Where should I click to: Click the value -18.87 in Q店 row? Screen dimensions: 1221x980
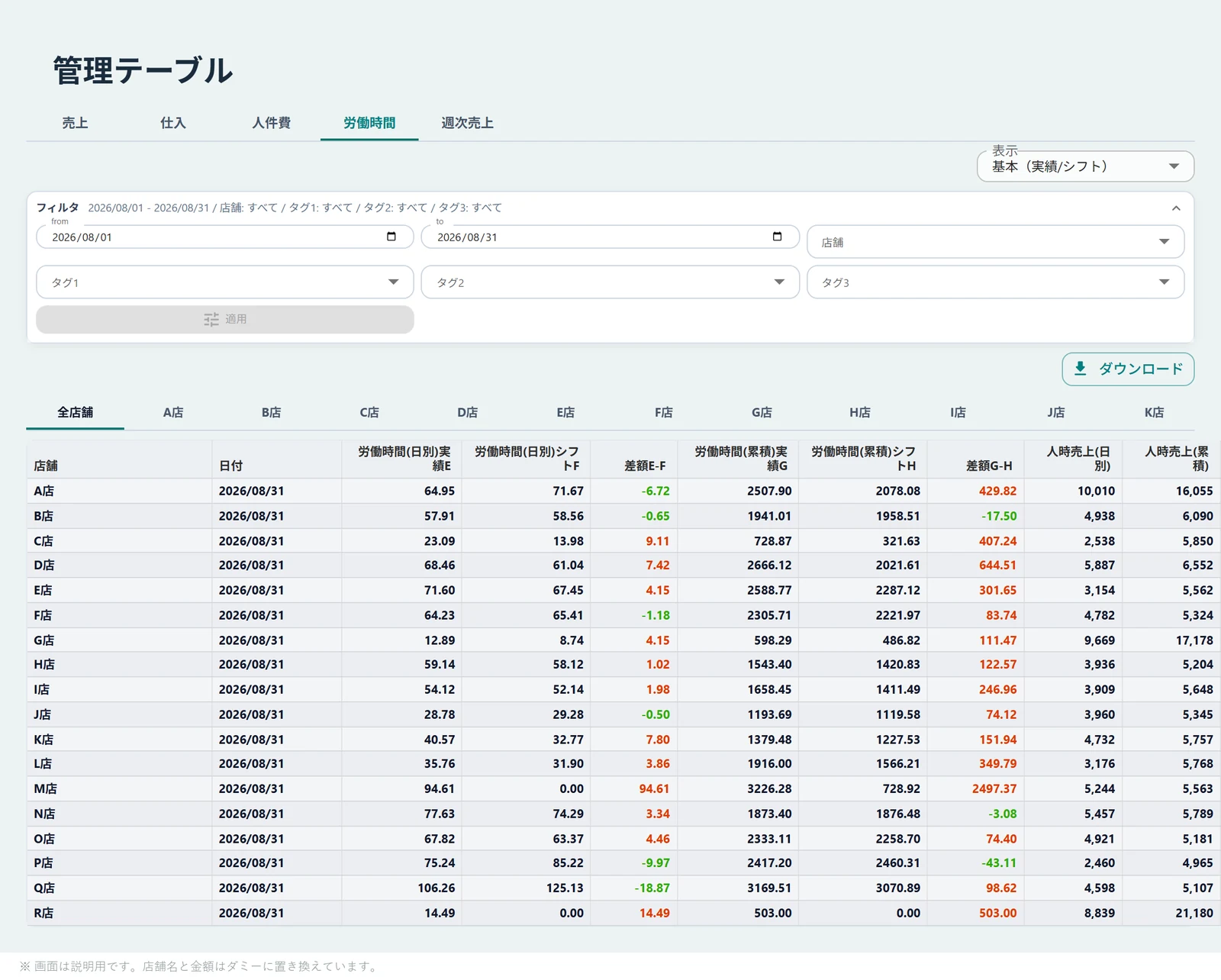pyautogui.click(x=652, y=888)
